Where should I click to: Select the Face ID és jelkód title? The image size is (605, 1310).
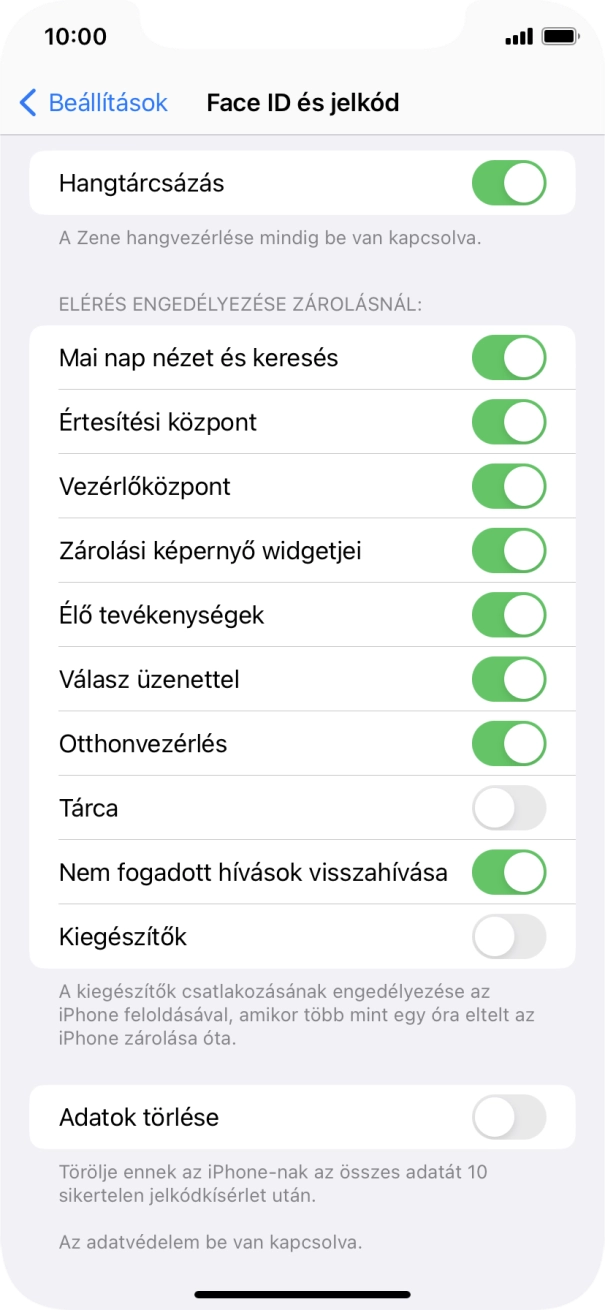coord(302,101)
